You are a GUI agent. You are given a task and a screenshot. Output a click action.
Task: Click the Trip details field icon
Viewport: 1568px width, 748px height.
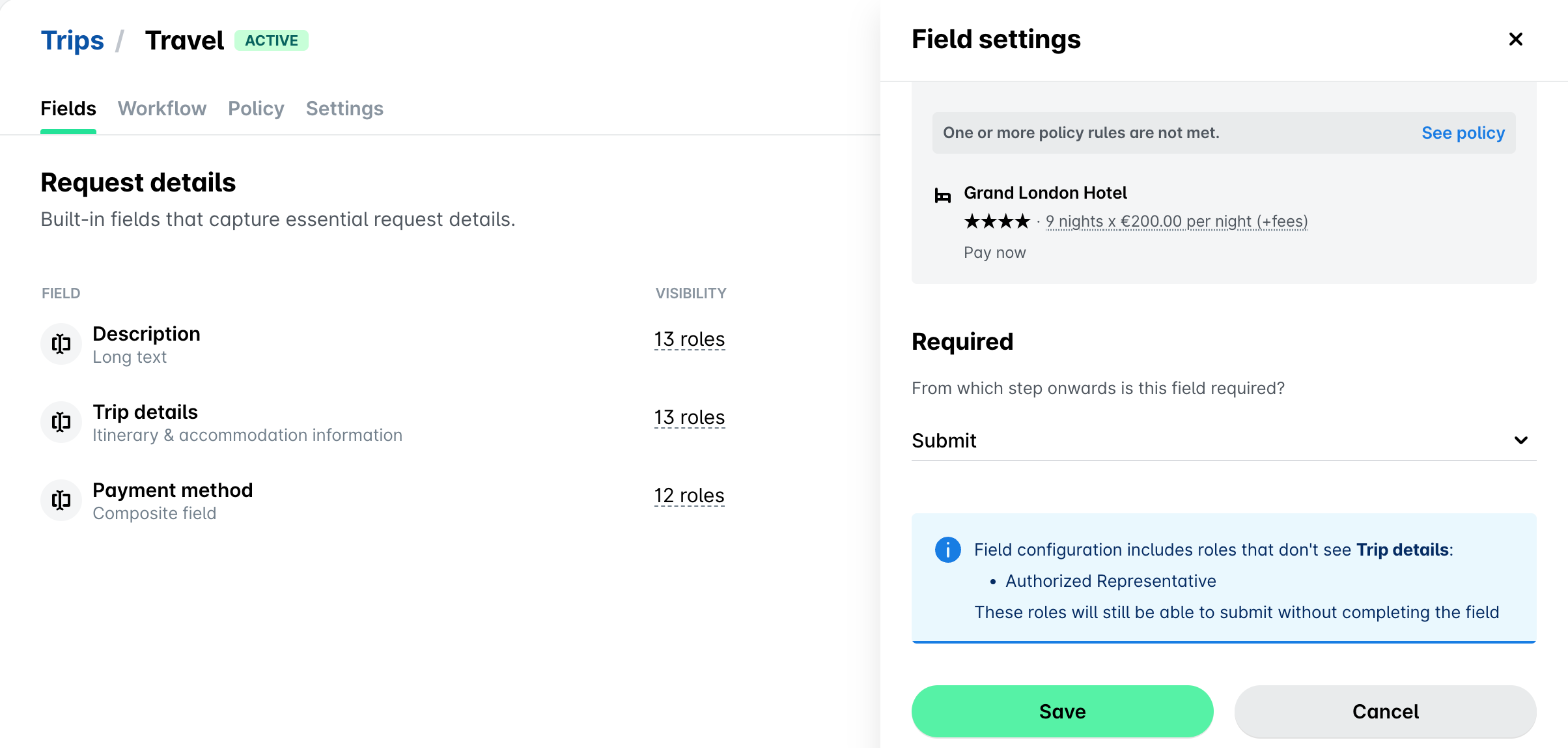61,422
